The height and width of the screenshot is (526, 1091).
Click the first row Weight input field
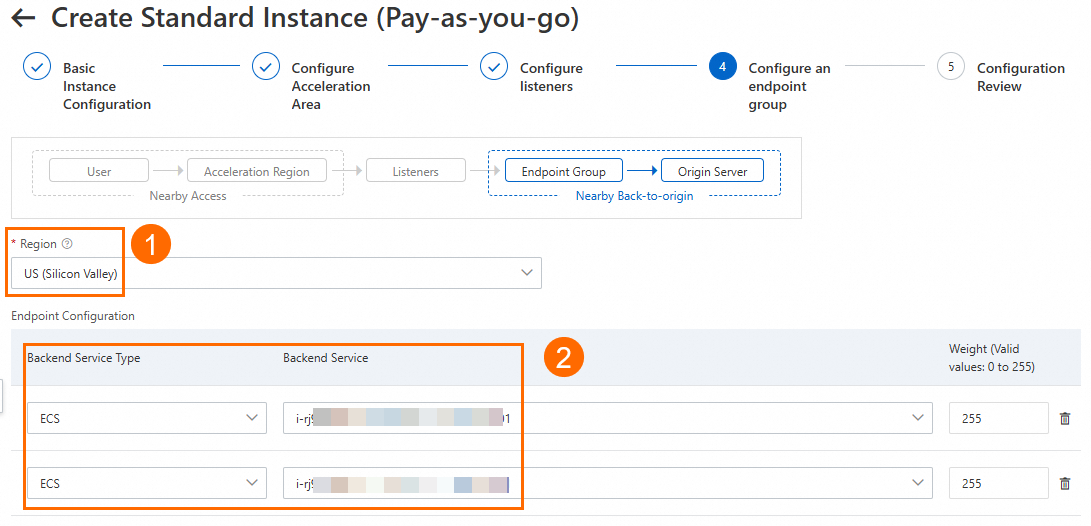(998, 419)
